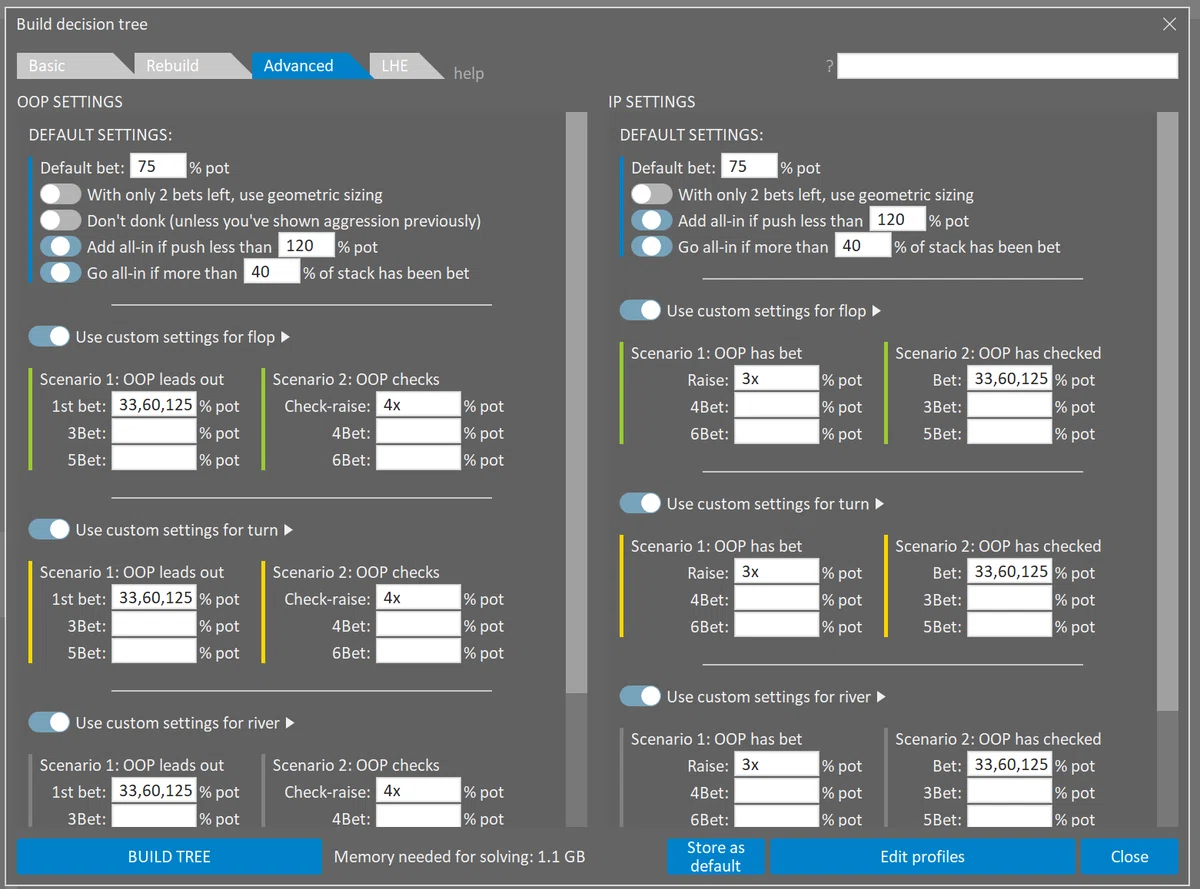Disable OOP Add all-in if push less than
Image resolution: width=1200 pixels, height=889 pixels.
61,246
